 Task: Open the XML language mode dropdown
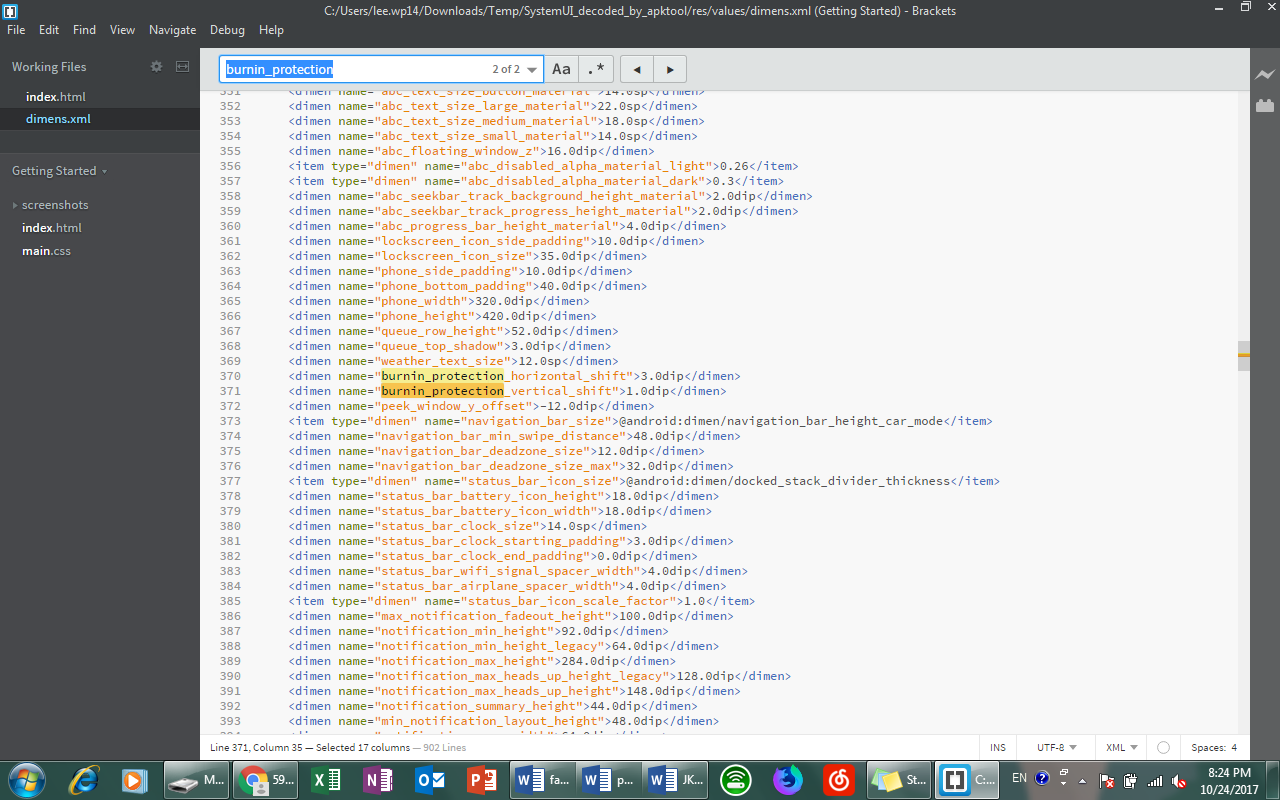coord(1121,747)
